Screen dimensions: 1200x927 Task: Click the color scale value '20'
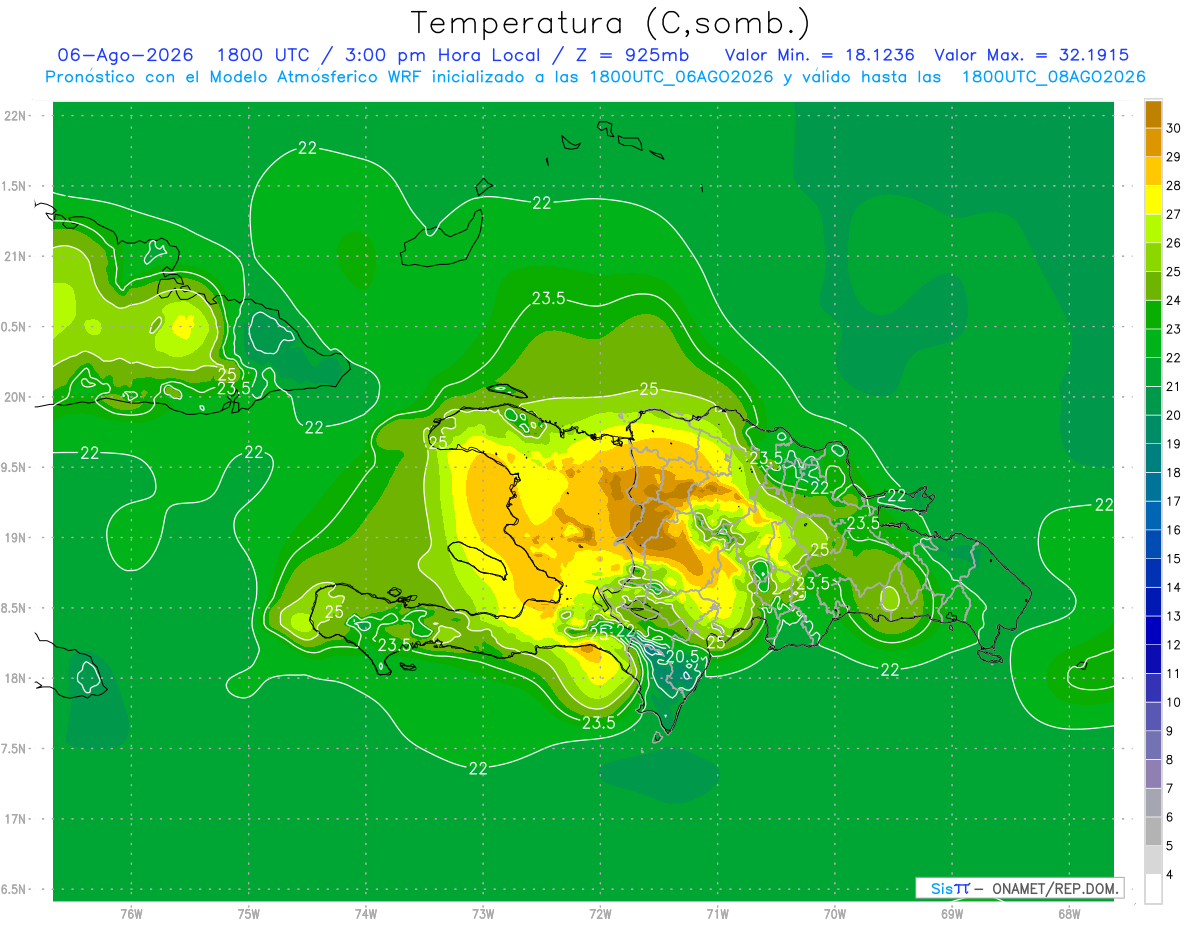click(1175, 415)
